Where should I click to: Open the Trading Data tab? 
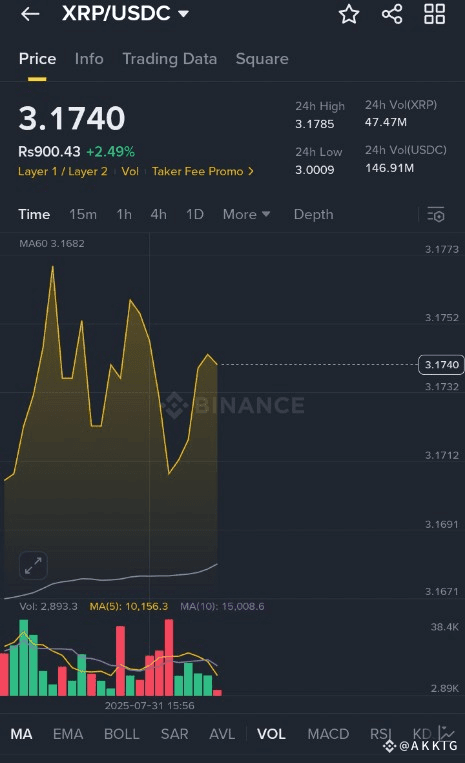click(169, 59)
